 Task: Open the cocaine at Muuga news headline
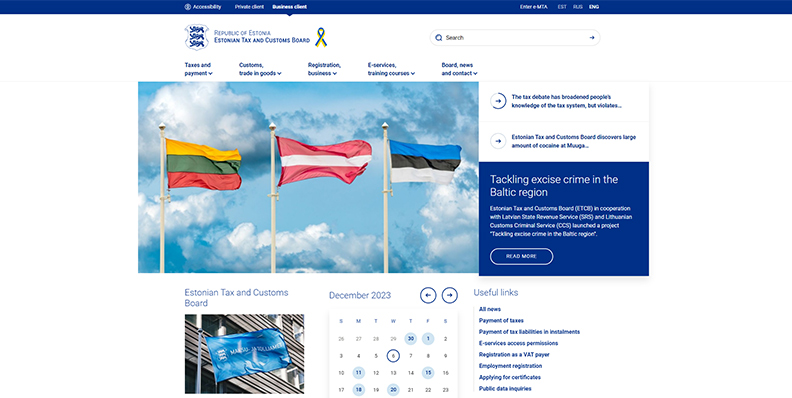(x=573, y=141)
